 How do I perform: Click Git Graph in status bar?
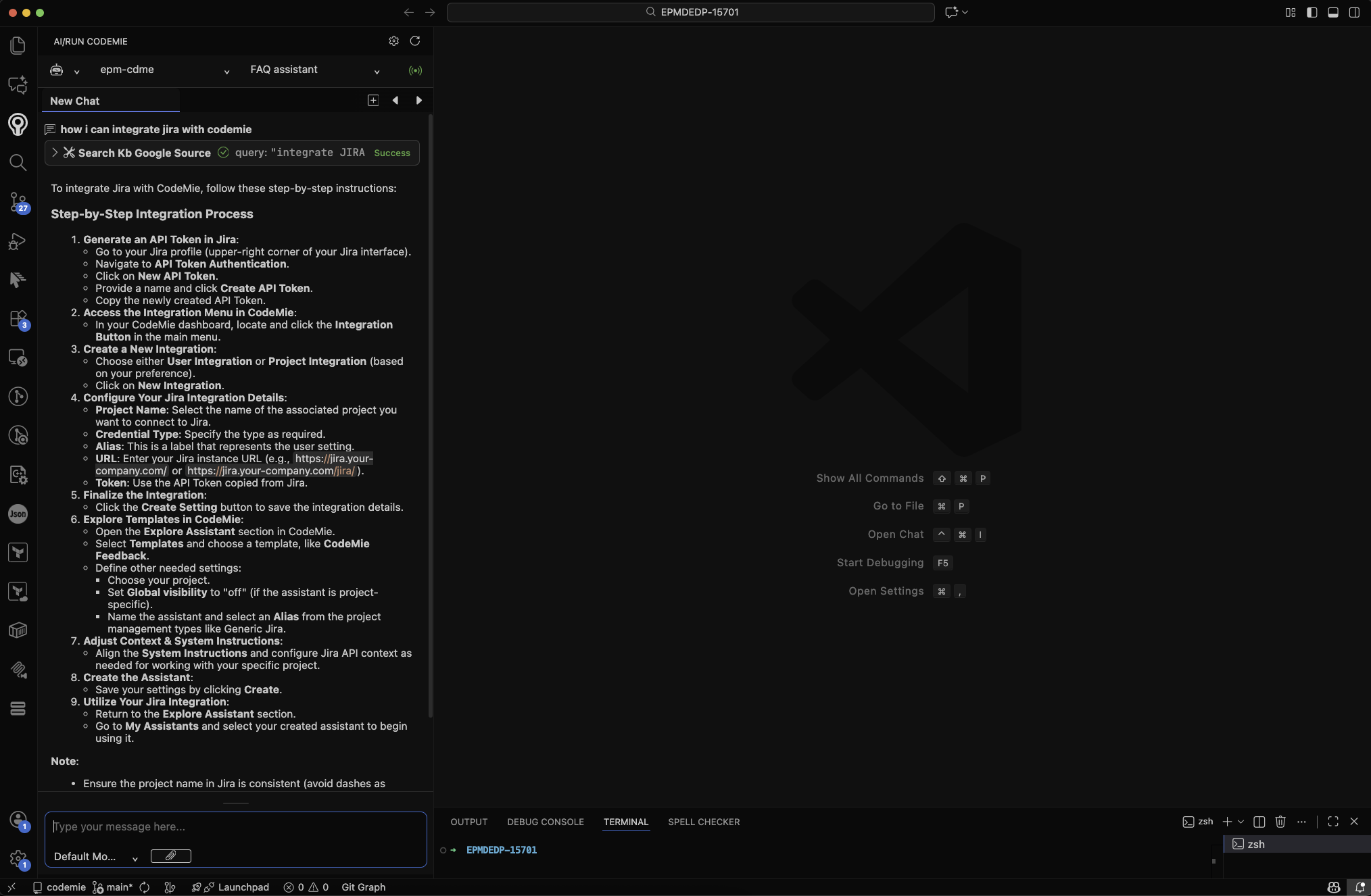point(363,887)
